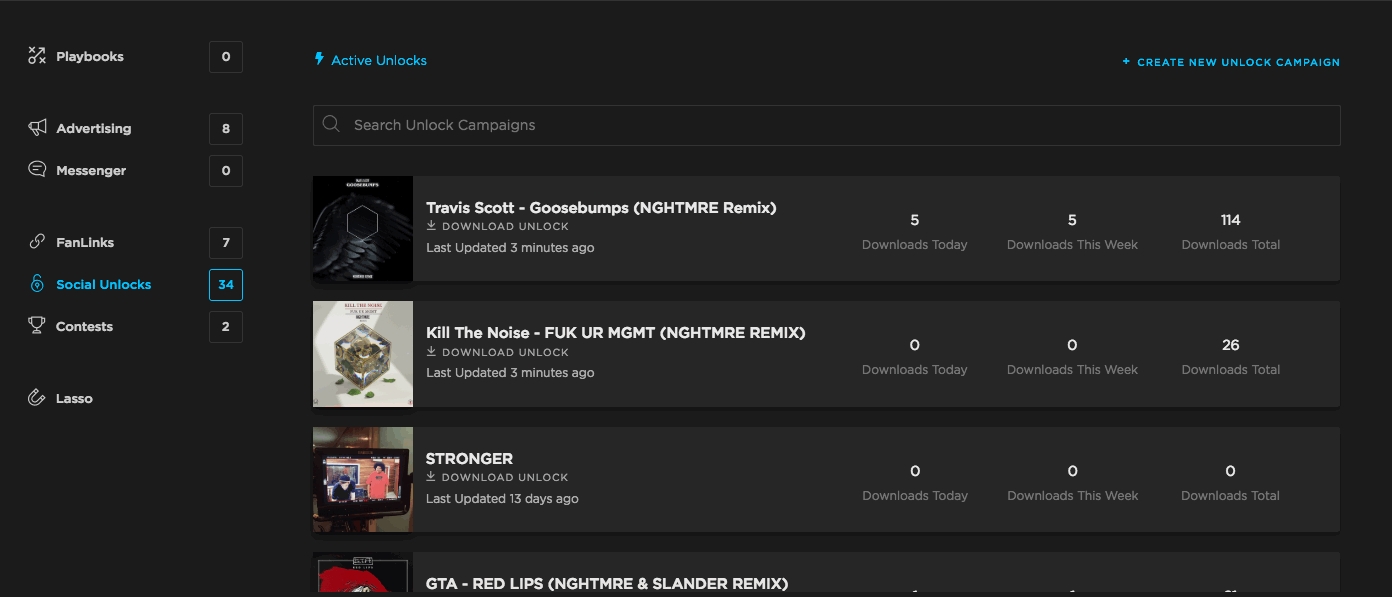Click the Contests trophy icon
Viewport: 1392px width, 597px height.
pyautogui.click(x=37, y=325)
